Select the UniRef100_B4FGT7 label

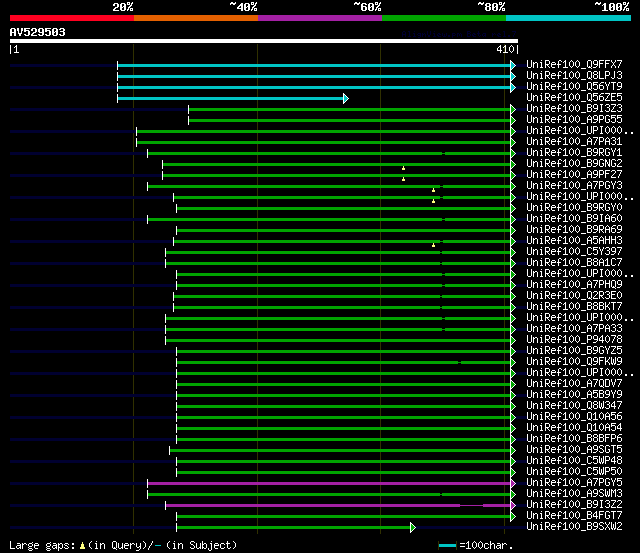pyautogui.click(x=574, y=516)
